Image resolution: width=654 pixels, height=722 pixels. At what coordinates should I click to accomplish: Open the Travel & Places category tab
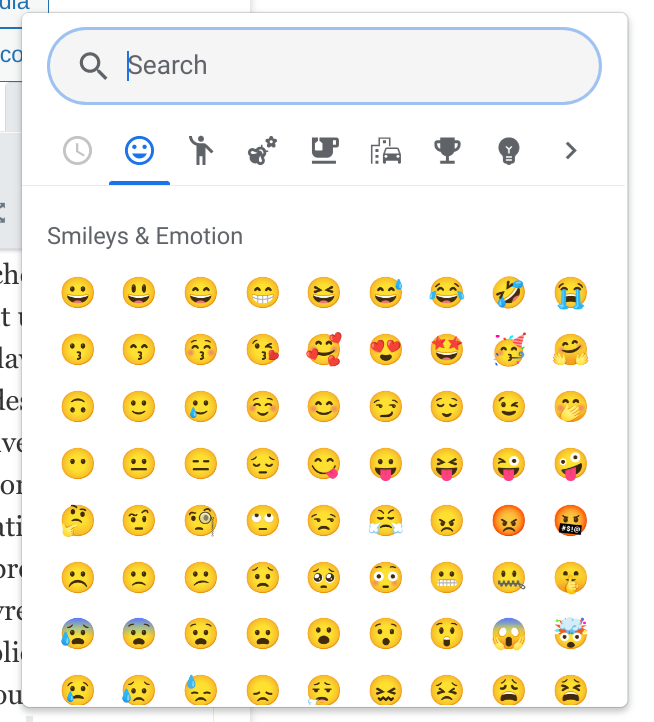pyautogui.click(x=386, y=151)
